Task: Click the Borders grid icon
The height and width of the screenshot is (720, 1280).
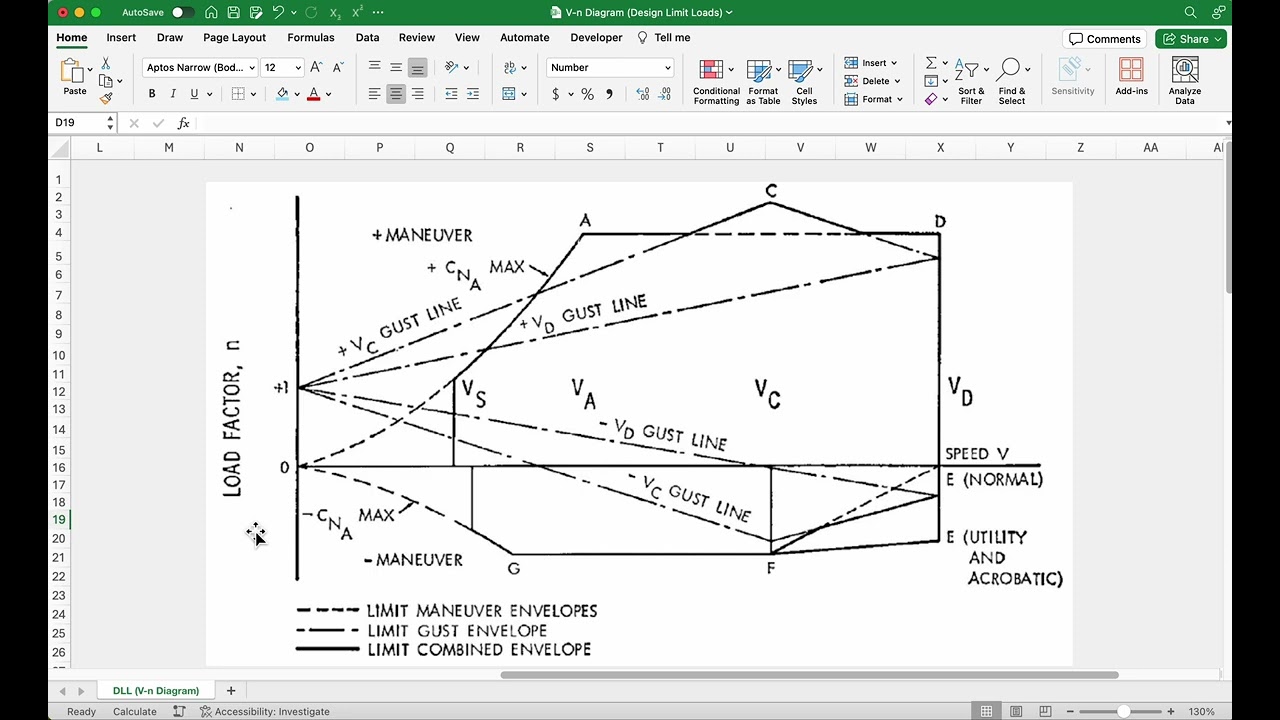Action: click(238, 94)
